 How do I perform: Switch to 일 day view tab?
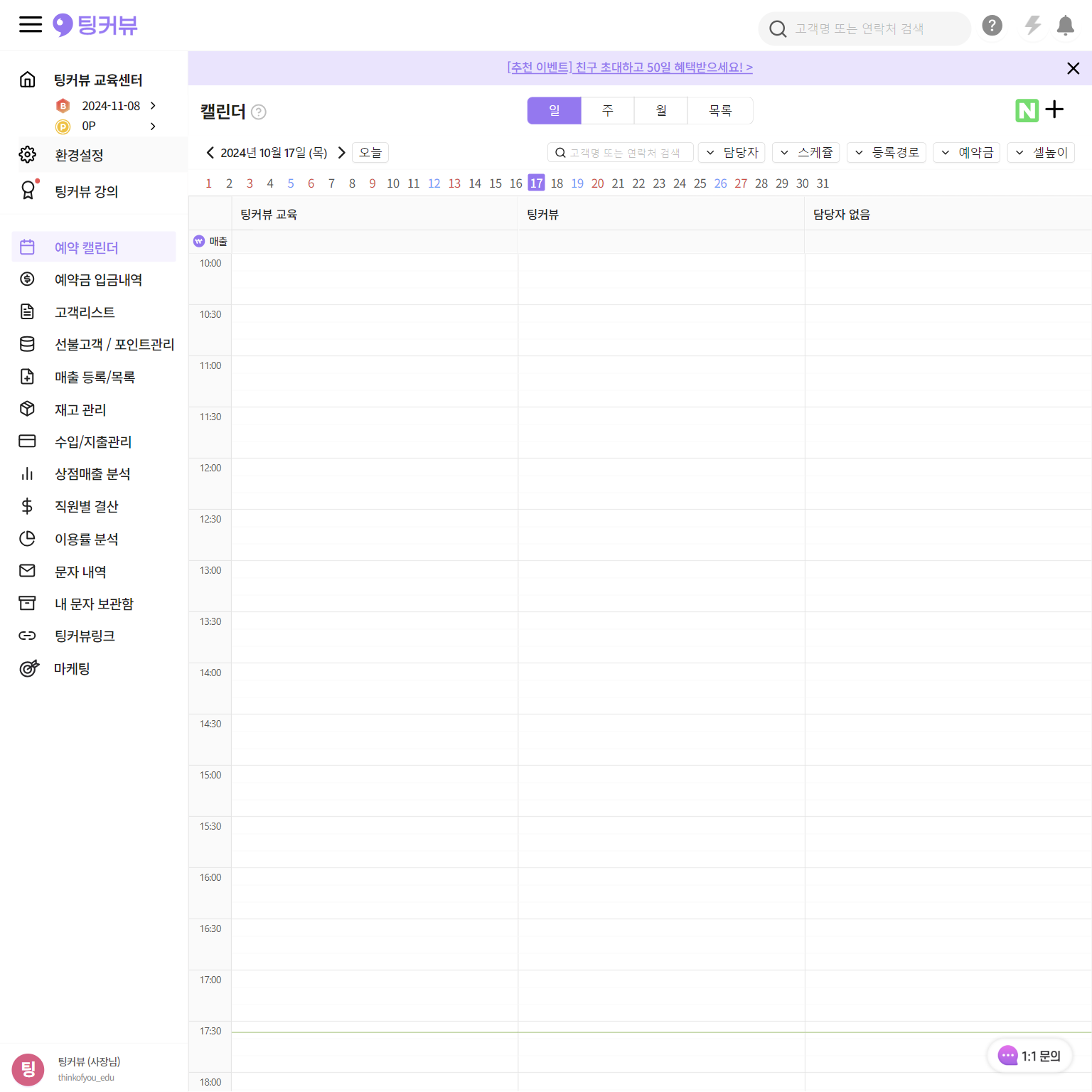tap(555, 111)
